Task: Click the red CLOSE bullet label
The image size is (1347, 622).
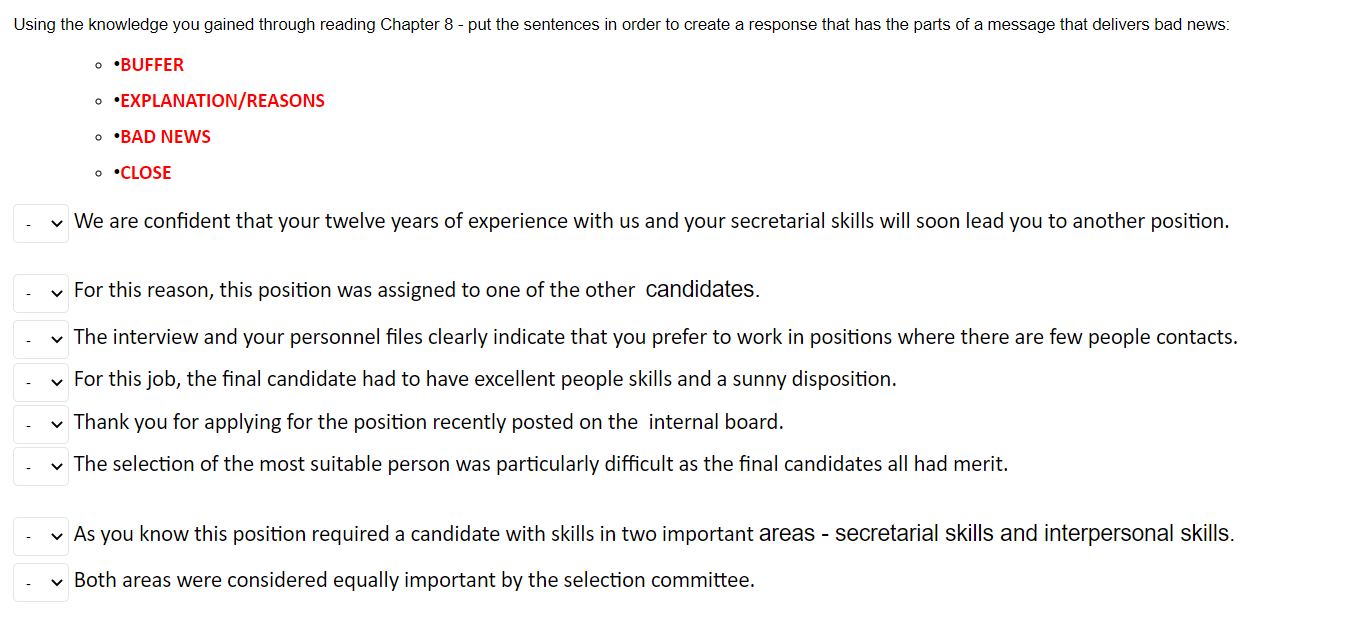Action: pos(143,173)
